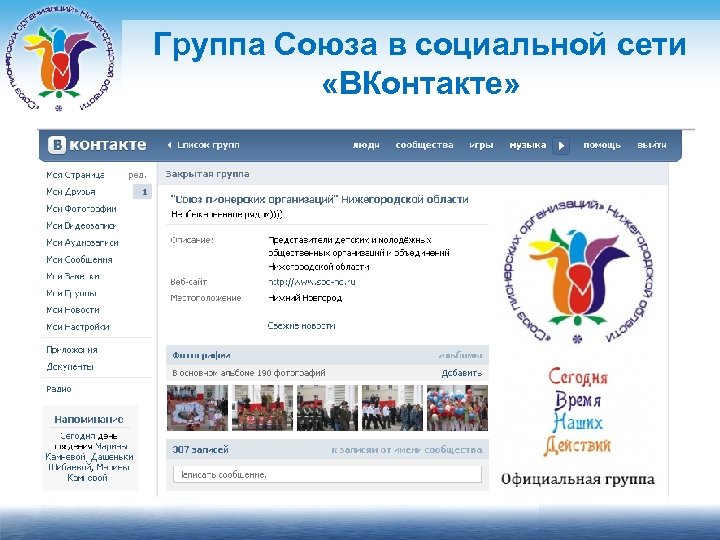
Task: Open the помощь menu item
Action: [x=602, y=145]
